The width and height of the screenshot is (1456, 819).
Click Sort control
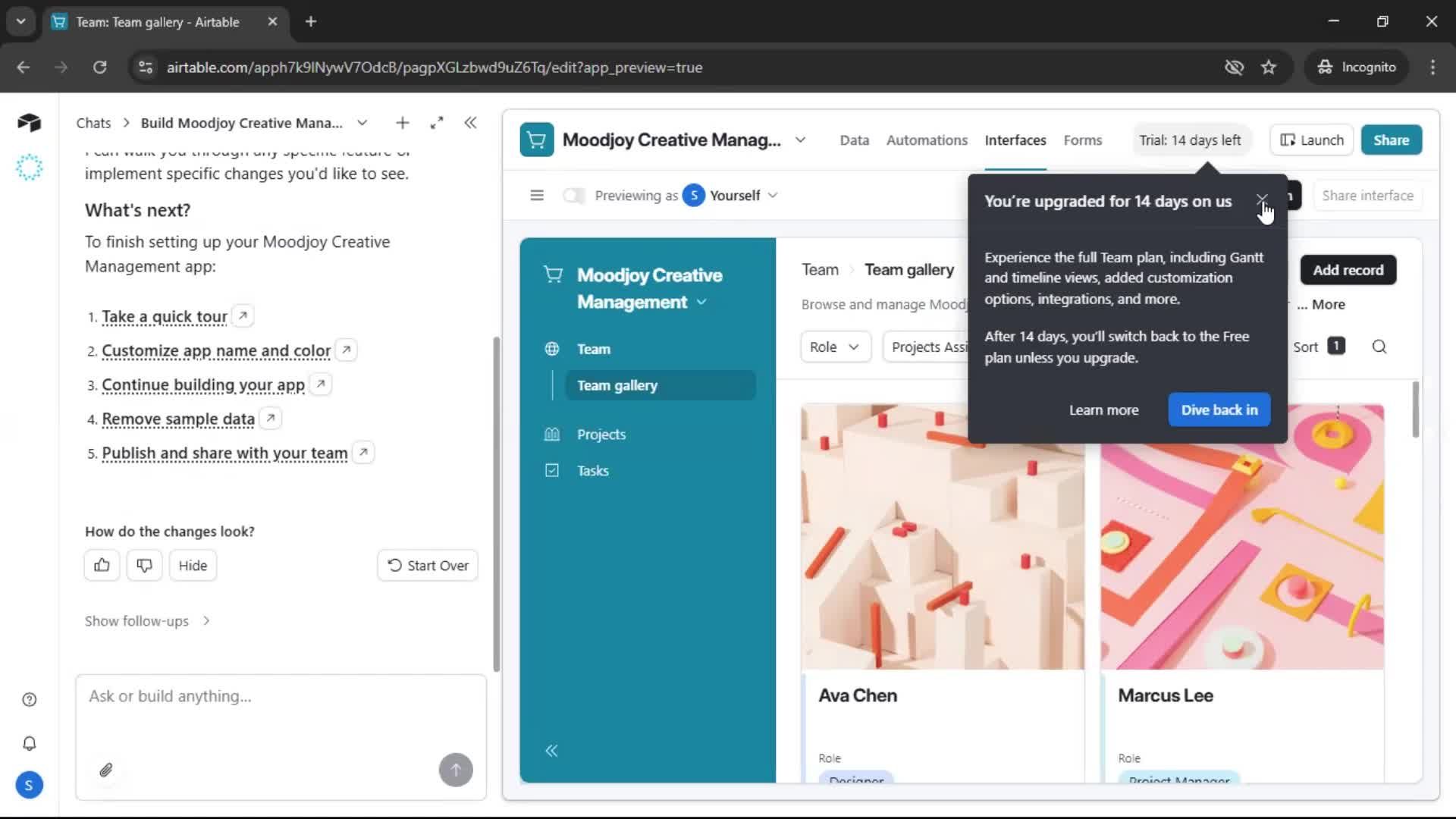pyautogui.click(x=1319, y=347)
